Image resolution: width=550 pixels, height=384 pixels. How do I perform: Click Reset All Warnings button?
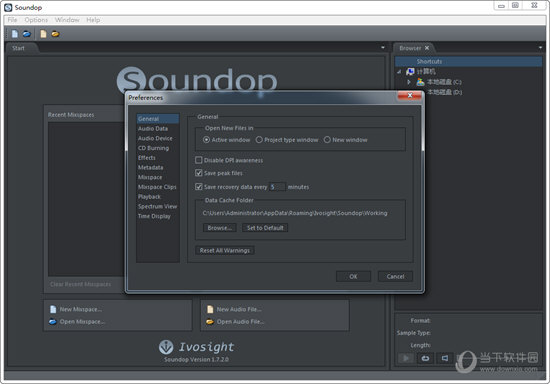click(x=225, y=250)
